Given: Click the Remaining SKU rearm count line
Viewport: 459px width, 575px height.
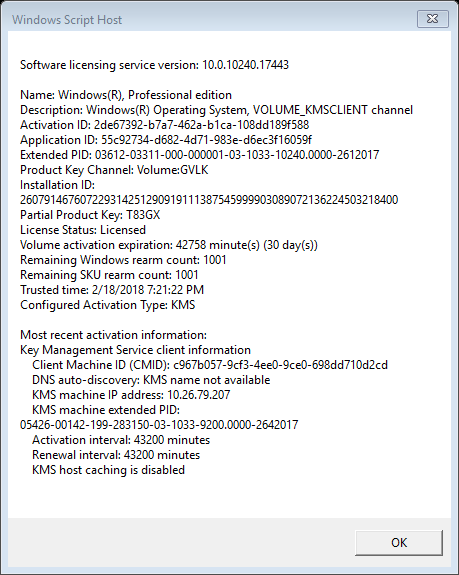Looking at the screenshot, I should coord(109,275).
